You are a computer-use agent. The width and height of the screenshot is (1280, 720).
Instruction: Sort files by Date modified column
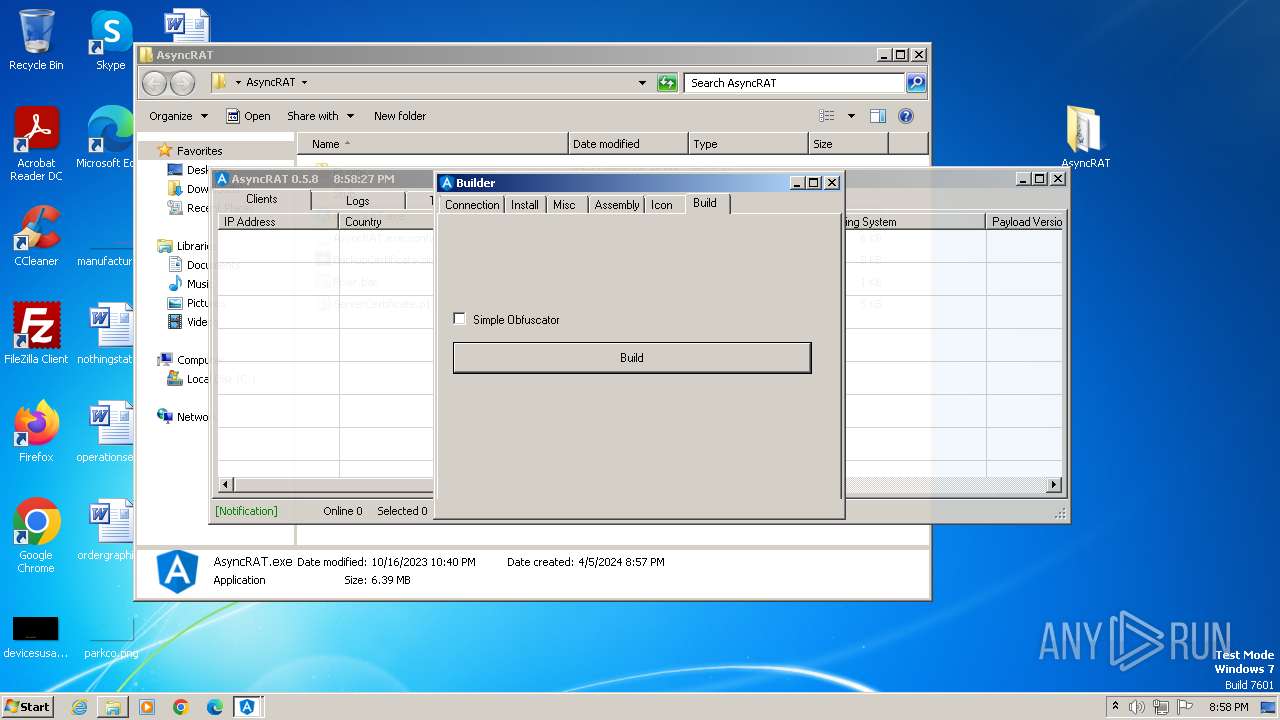click(x=628, y=144)
